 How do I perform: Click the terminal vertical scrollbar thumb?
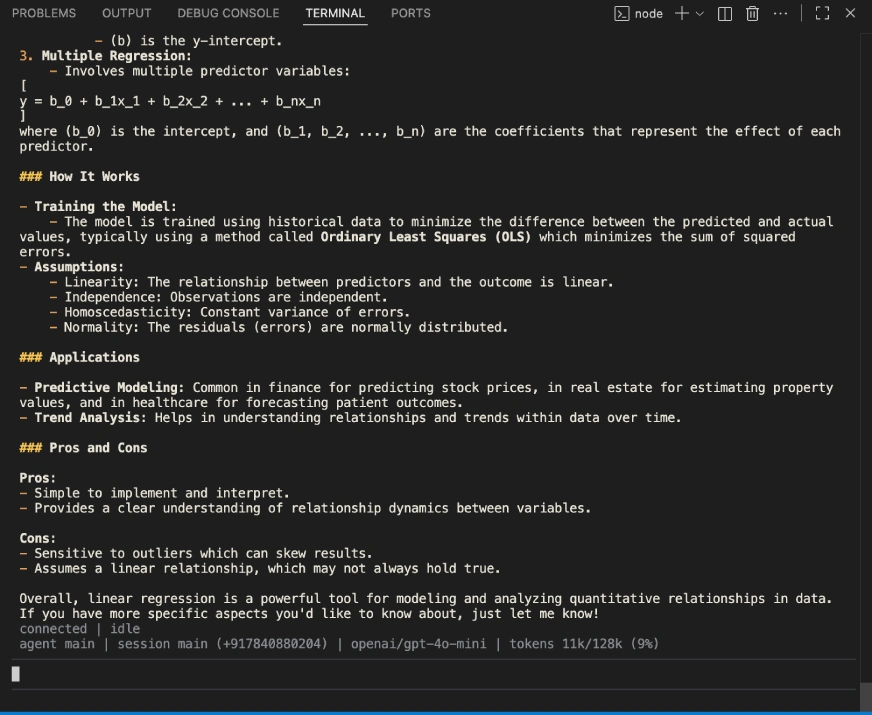[865, 696]
